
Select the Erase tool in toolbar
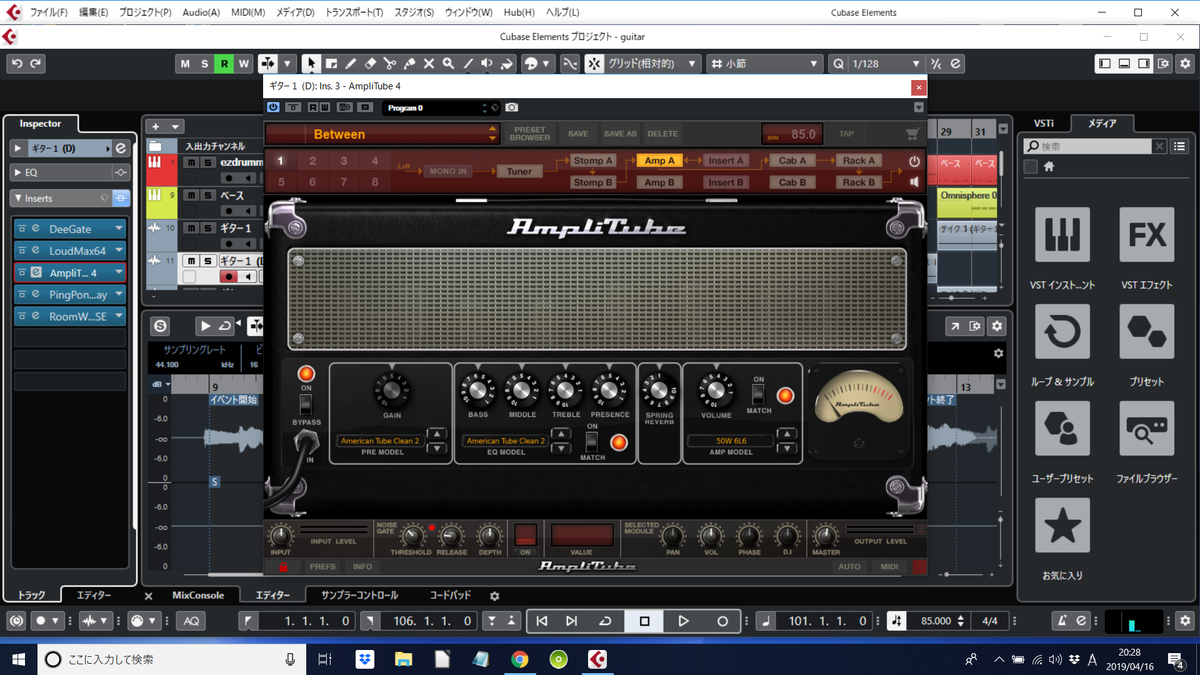(370, 63)
